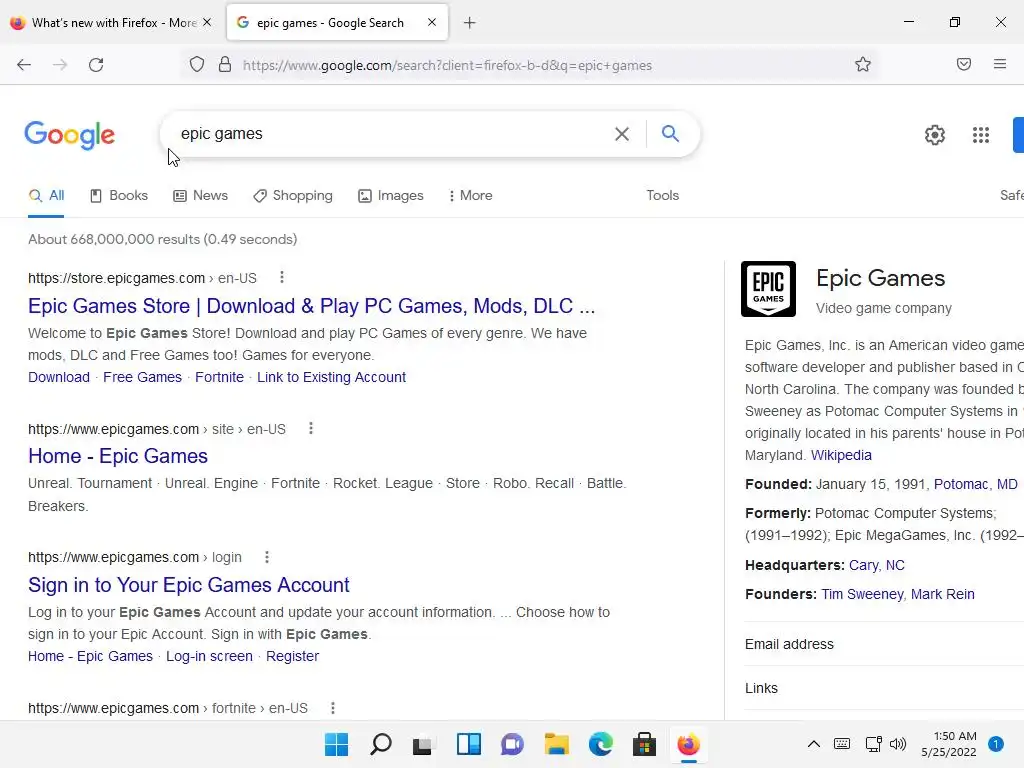Screen dimensions: 1024x768
Task: Click the magnifier search button
Action: click(x=670, y=134)
